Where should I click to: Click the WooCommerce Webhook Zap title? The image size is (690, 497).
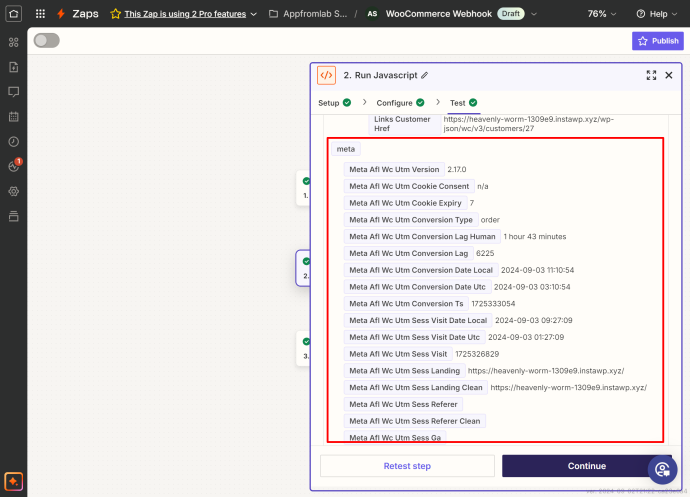click(x=439, y=14)
